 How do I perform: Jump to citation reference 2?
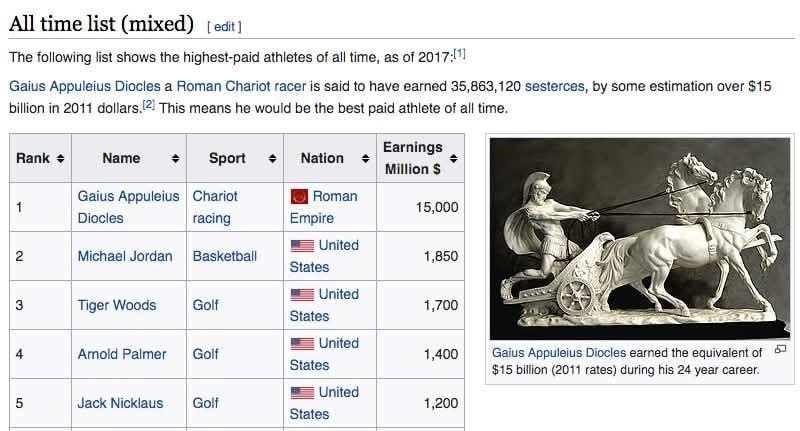148,105
